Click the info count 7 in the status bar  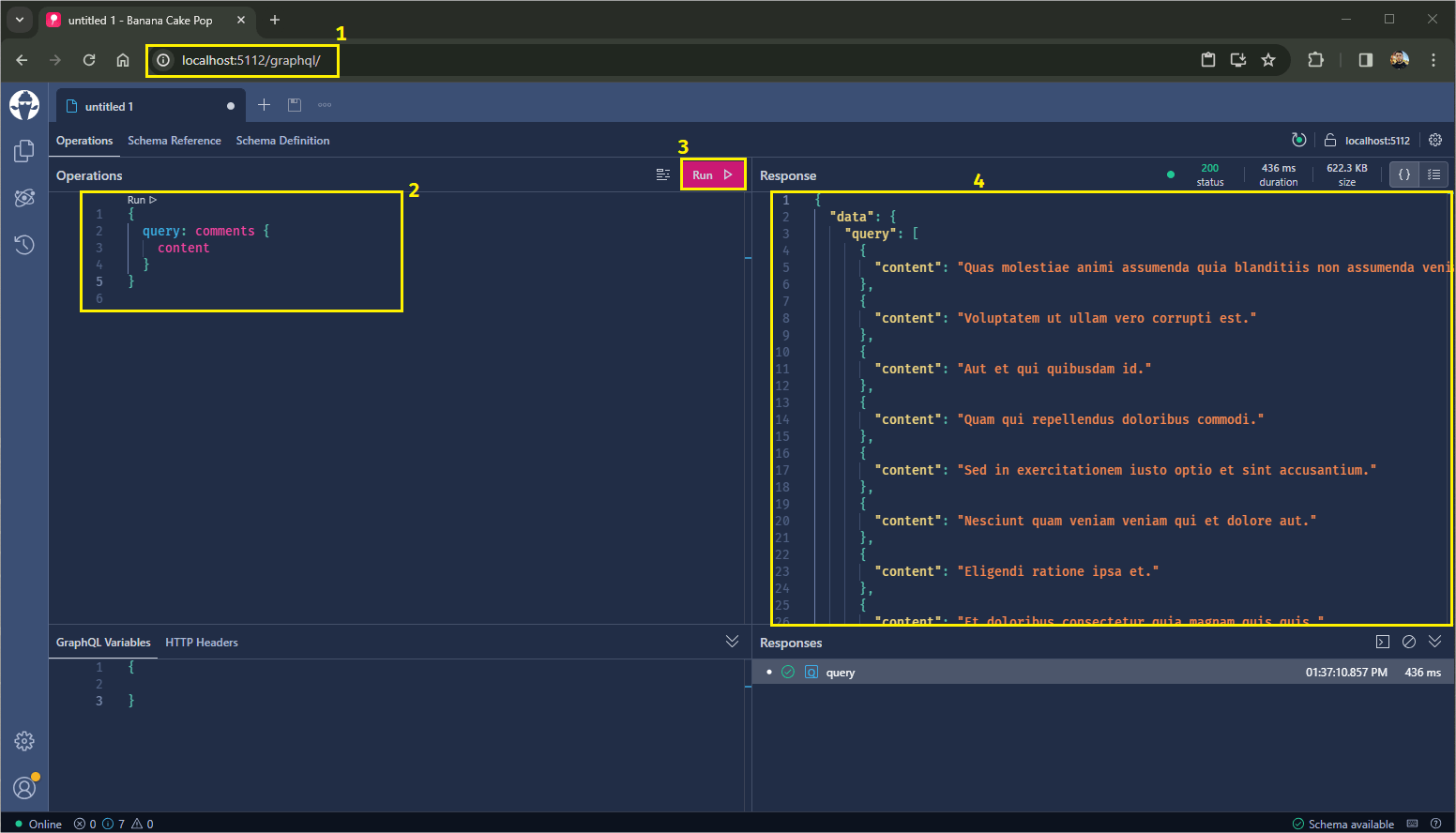tap(114, 824)
